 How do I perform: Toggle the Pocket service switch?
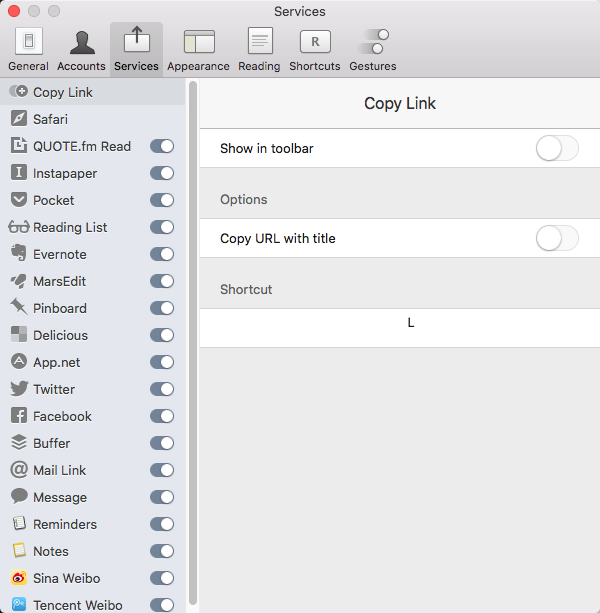coord(162,200)
